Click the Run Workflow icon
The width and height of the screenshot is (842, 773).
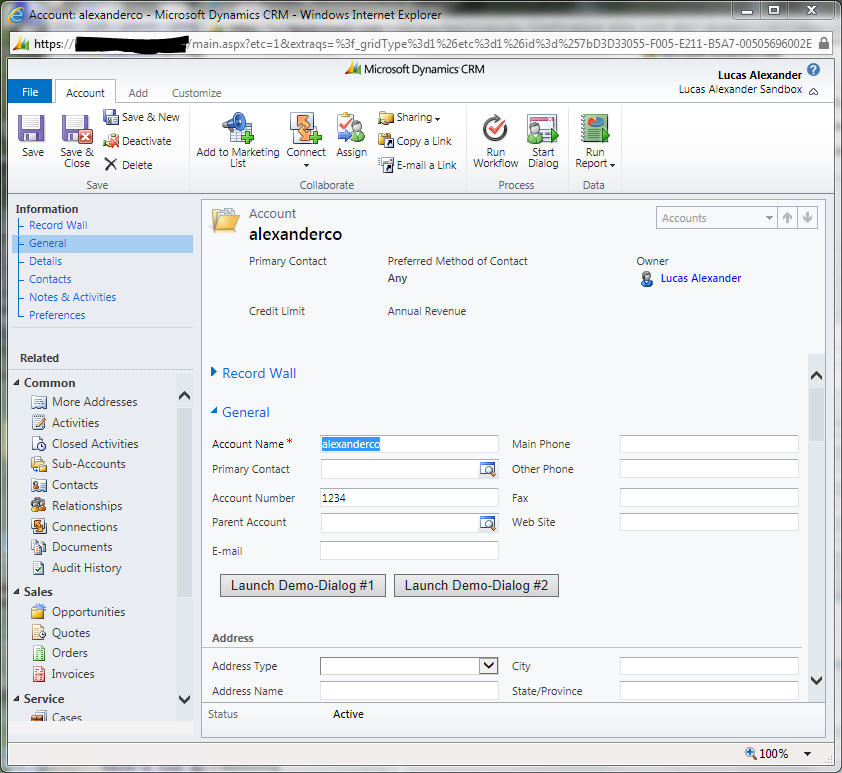495,128
